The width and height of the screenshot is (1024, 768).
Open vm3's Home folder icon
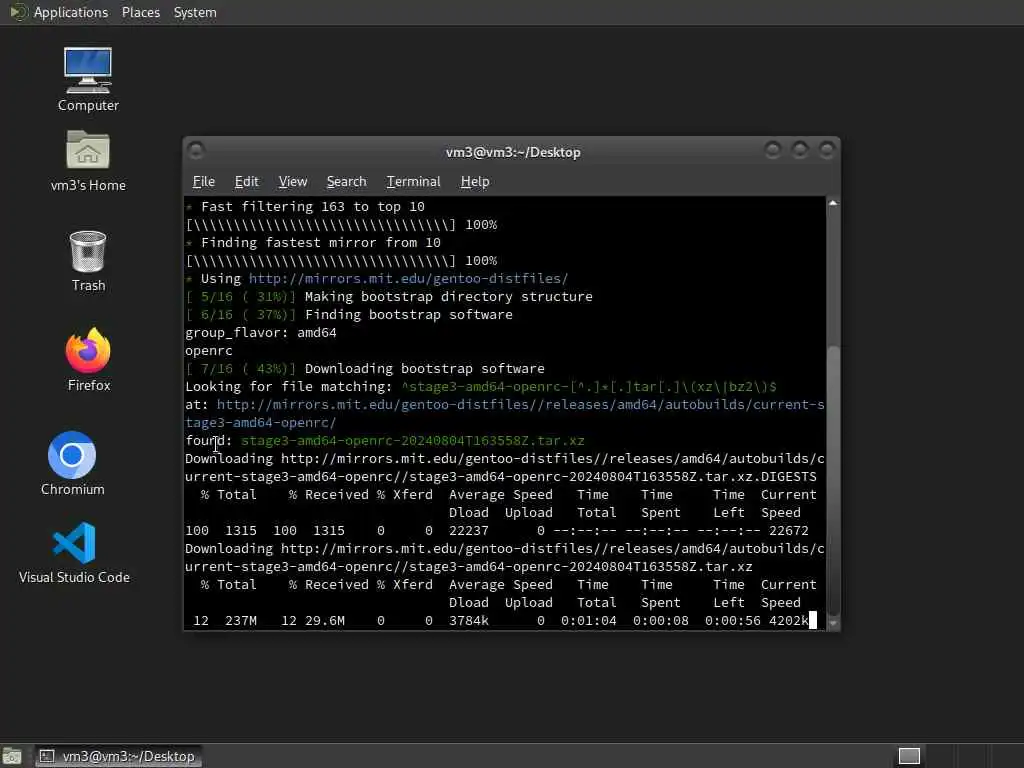click(88, 160)
